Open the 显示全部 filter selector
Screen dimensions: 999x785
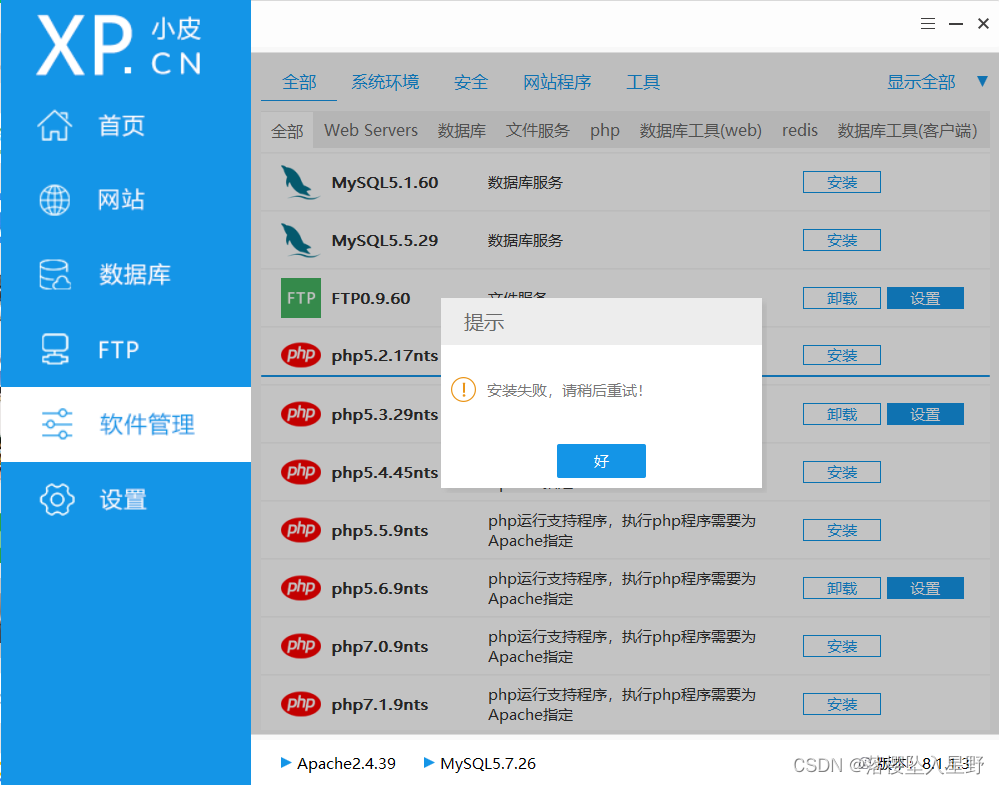click(x=921, y=82)
